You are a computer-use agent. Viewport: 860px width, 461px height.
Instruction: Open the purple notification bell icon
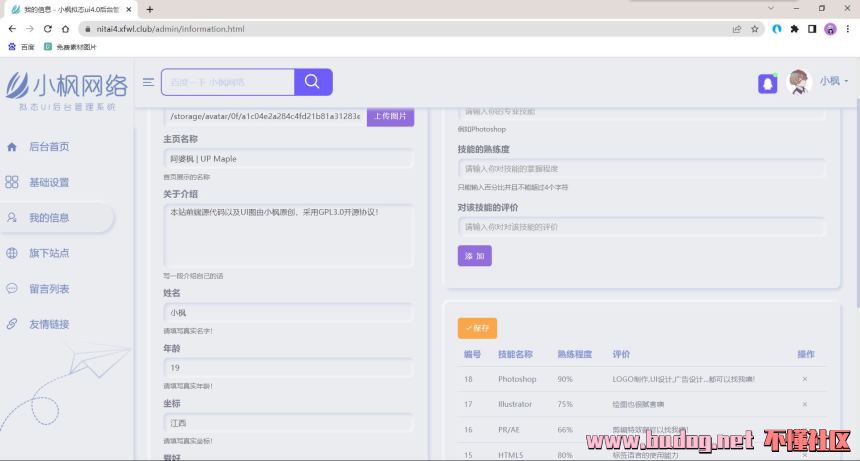(x=767, y=83)
